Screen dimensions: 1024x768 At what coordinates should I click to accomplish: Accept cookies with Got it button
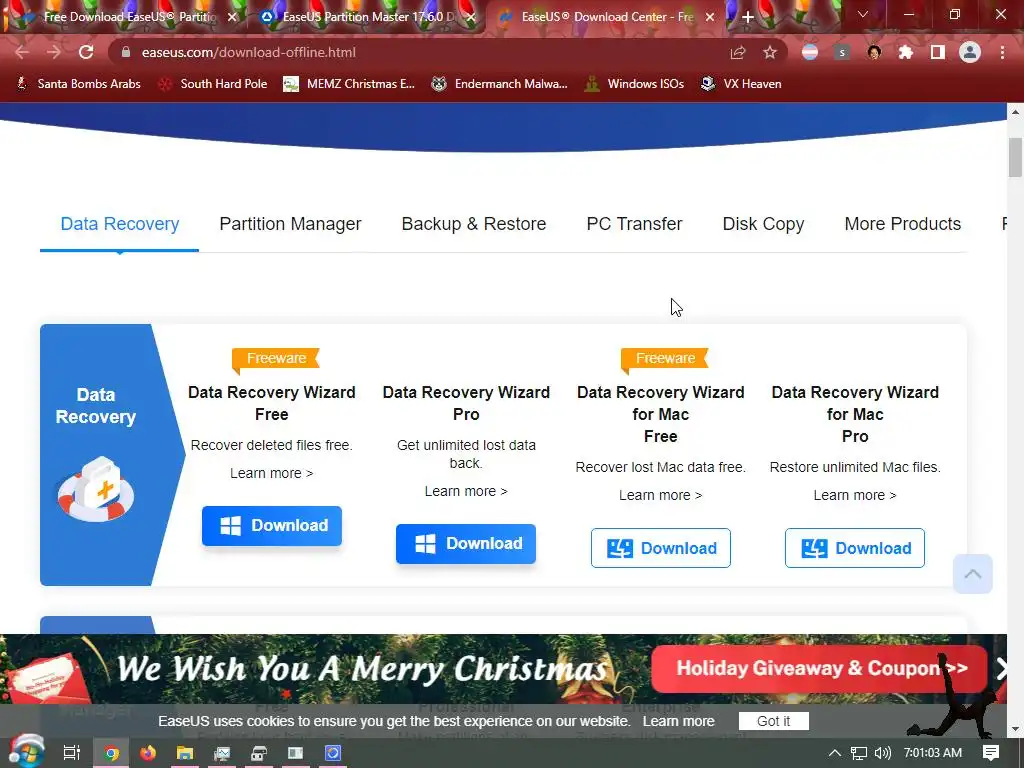click(x=773, y=721)
